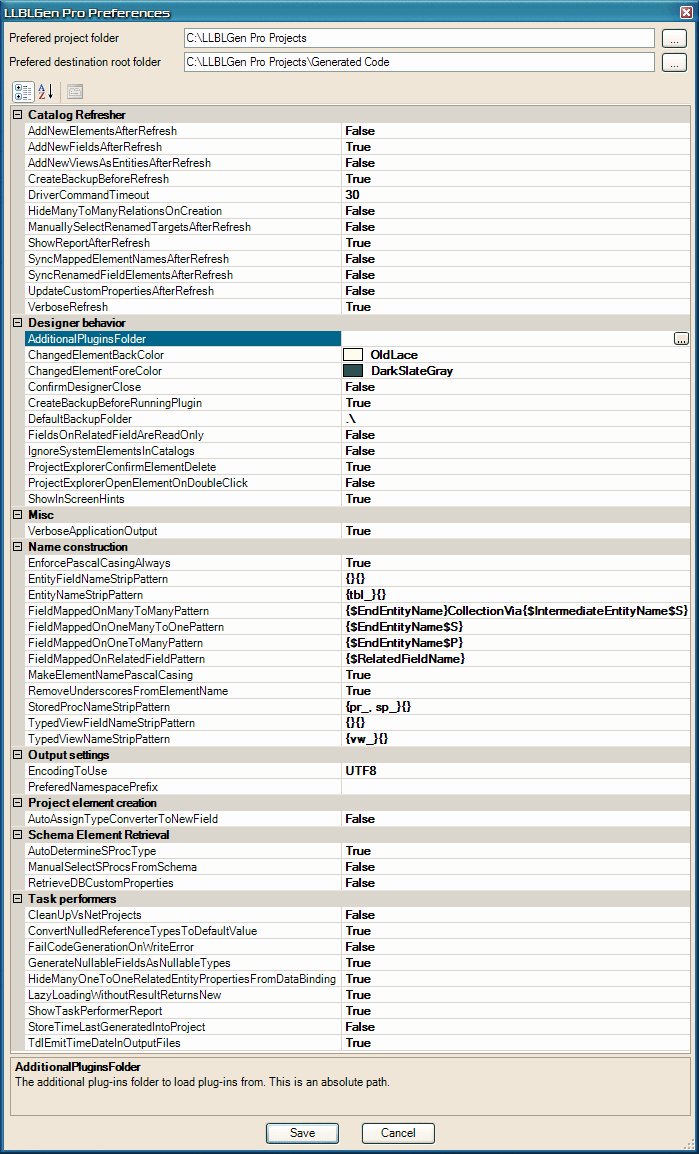Image resolution: width=699 pixels, height=1154 pixels.
Task: Open AdditionalPluginsFolder ellipsis browse button
Action: pos(681,339)
